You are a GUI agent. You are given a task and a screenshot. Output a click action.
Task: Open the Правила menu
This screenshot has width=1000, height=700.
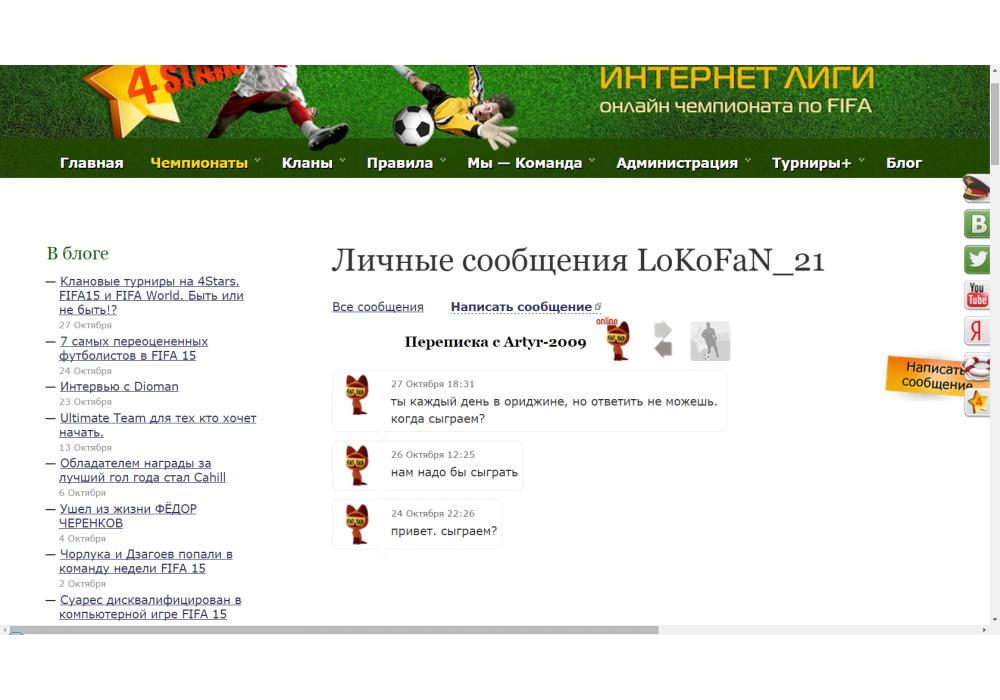tap(400, 163)
